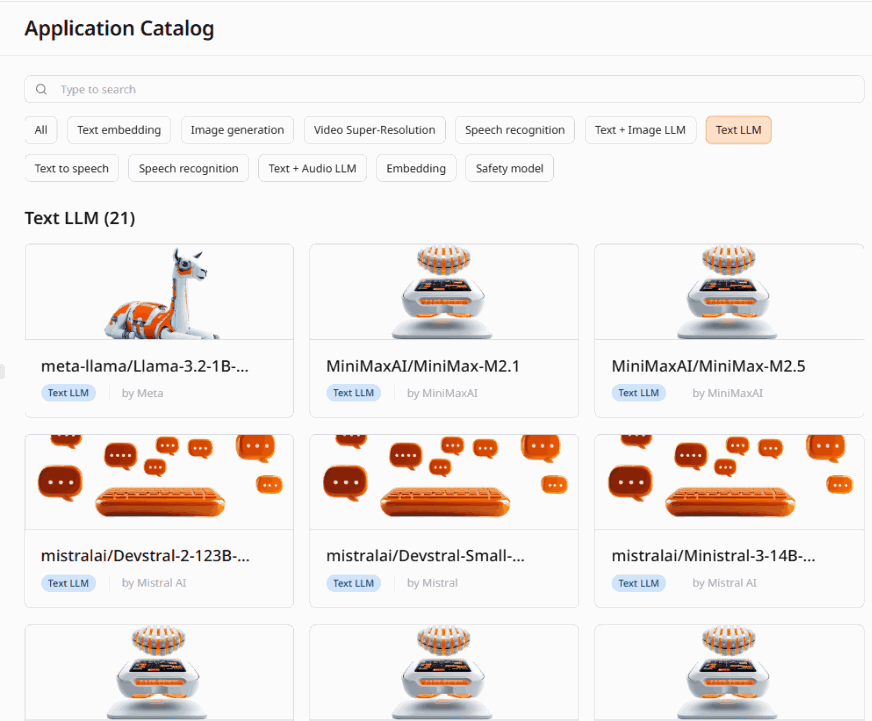Open Devstral-2-123B chat bubbles thumbnail
This screenshot has width=872, height=721.
[x=159, y=482]
